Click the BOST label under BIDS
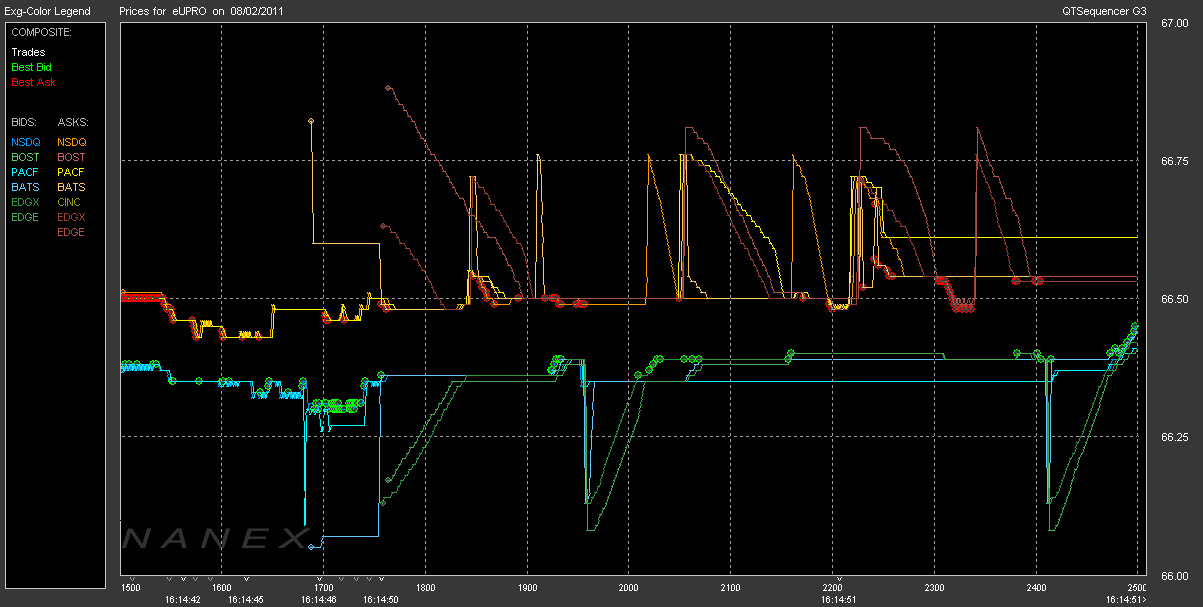 26,157
